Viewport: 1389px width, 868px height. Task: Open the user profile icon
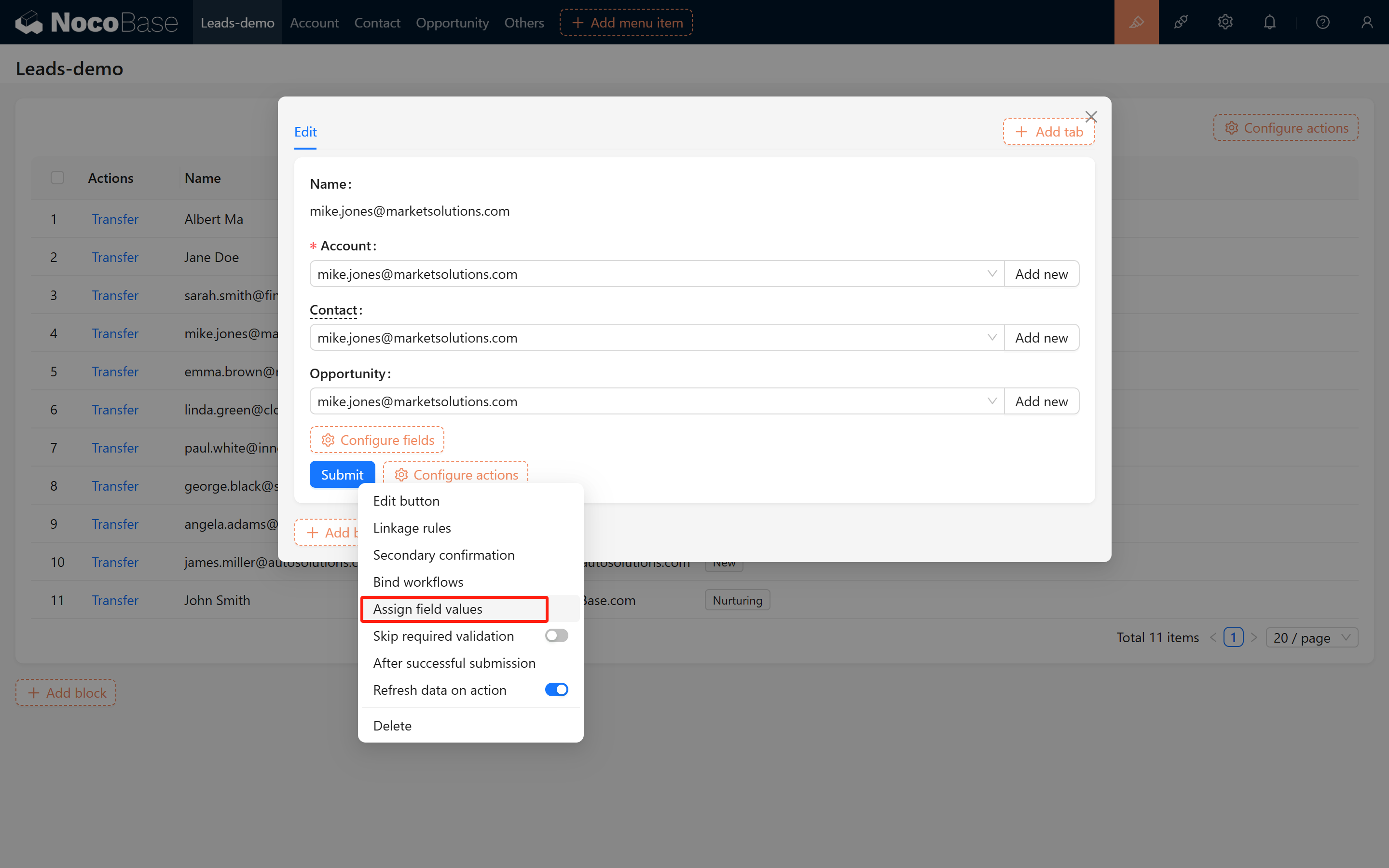(1367, 22)
